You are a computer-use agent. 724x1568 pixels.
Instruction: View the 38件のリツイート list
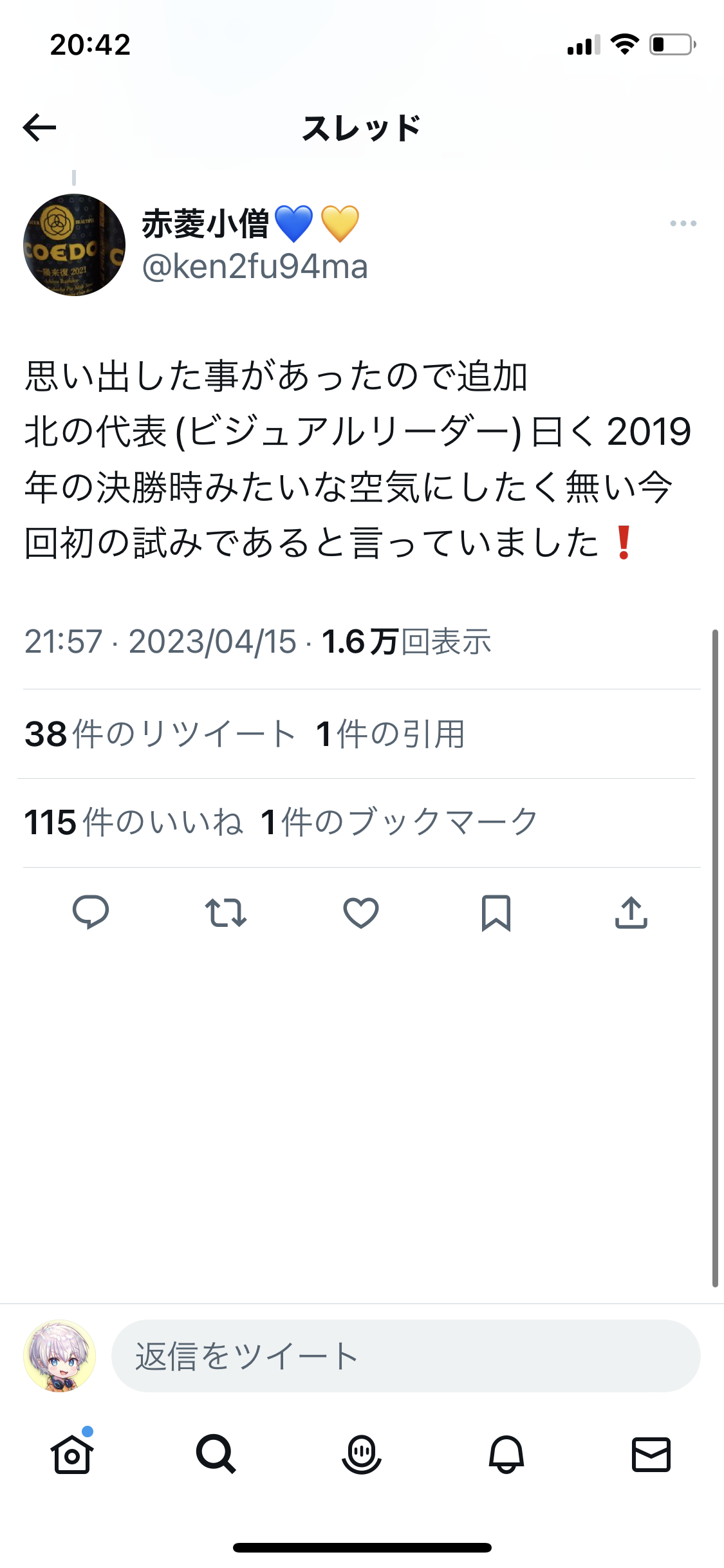tap(160, 734)
